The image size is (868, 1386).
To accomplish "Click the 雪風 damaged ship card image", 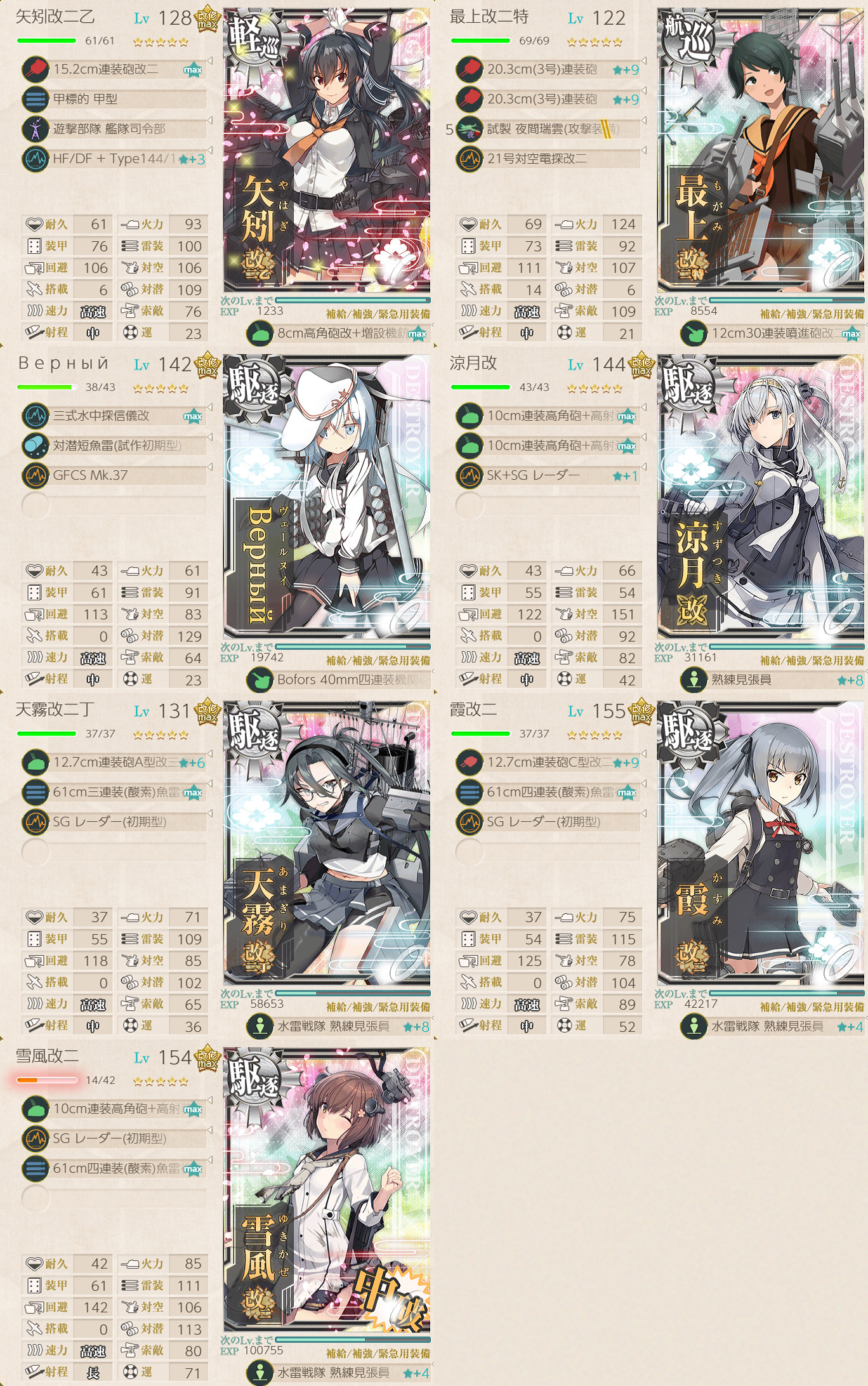I will 327,1190.
